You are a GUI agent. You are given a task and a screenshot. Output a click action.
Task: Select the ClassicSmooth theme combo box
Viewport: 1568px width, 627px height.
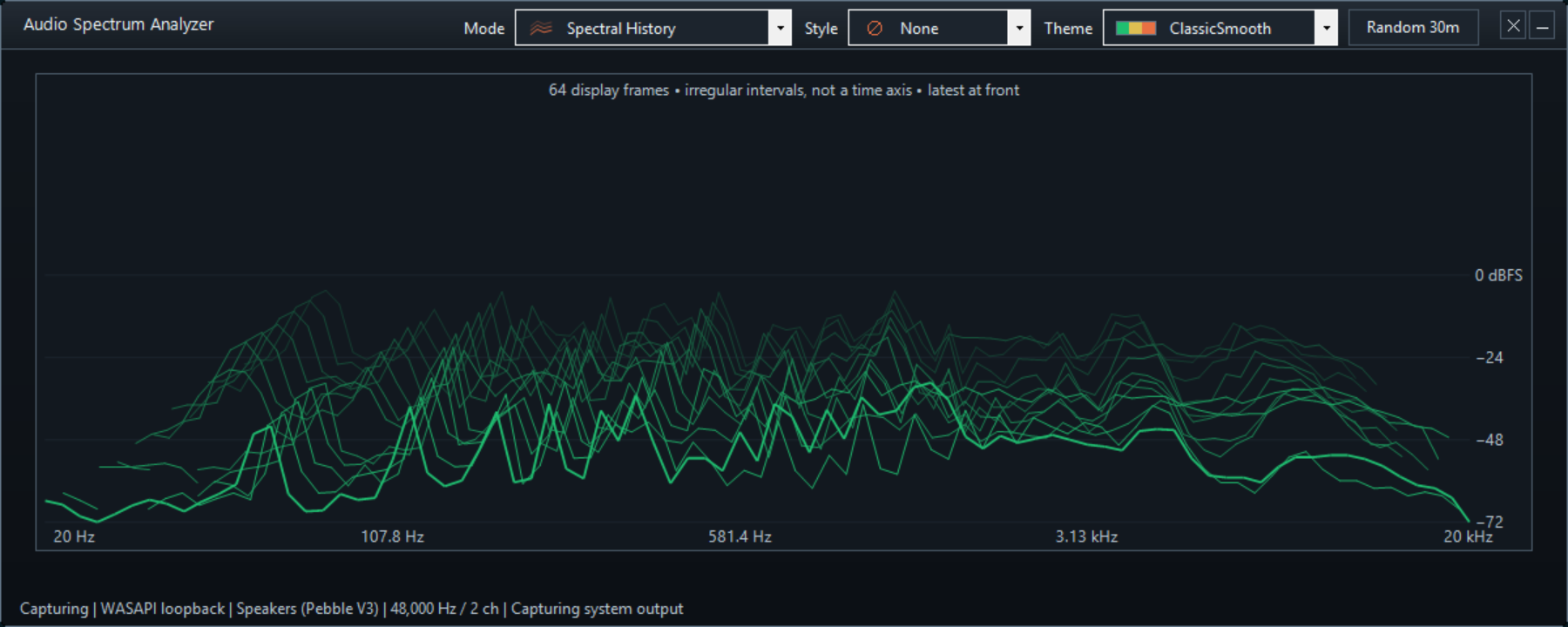click(1220, 28)
